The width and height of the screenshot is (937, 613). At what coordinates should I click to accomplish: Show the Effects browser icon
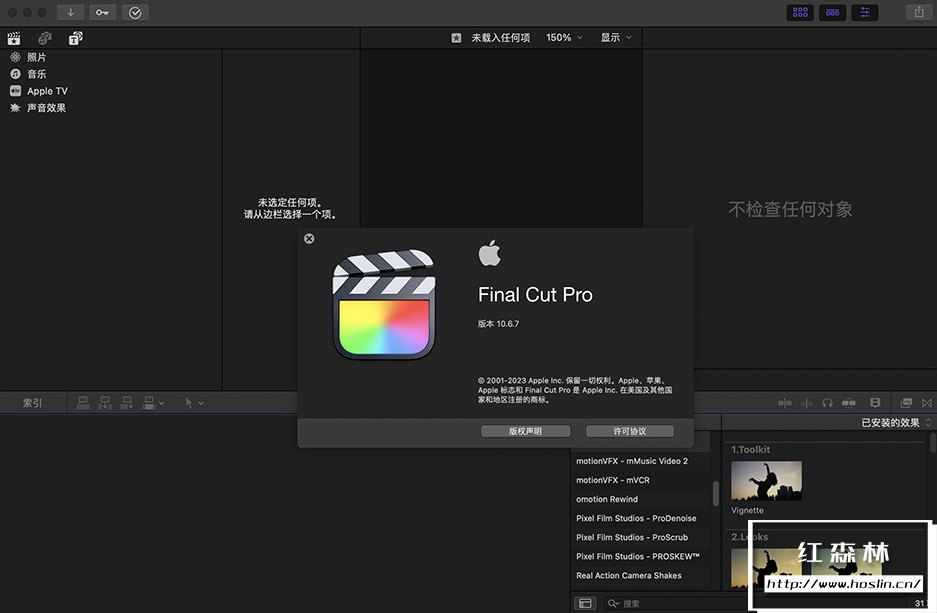906,403
